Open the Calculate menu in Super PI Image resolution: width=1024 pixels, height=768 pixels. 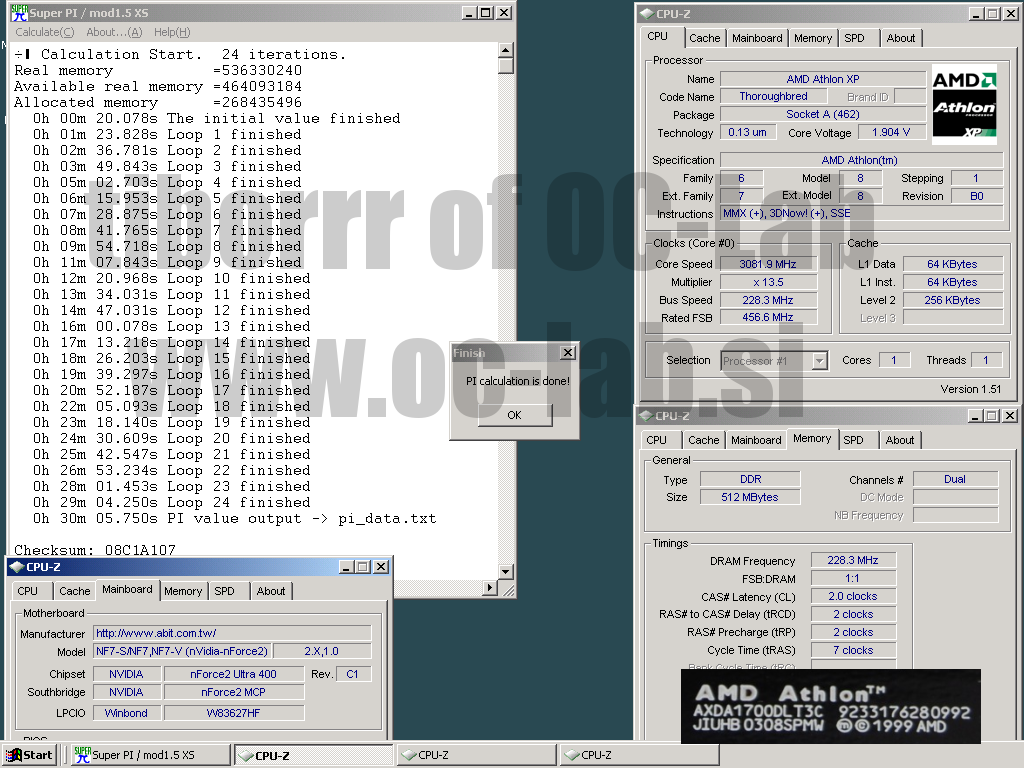(44, 32)
